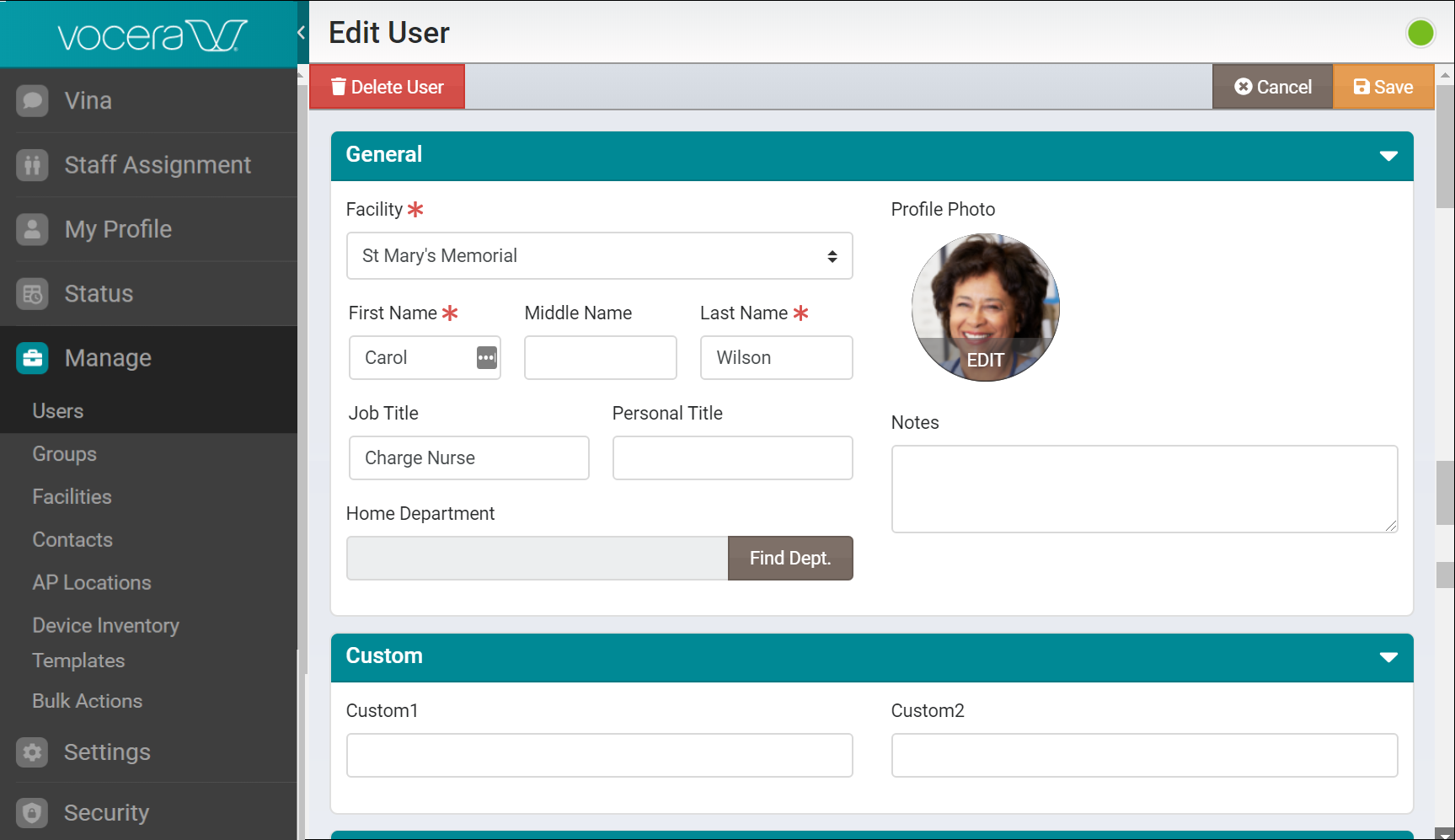
Task: Open My Profile via its avatar icon
Action: 31,229
